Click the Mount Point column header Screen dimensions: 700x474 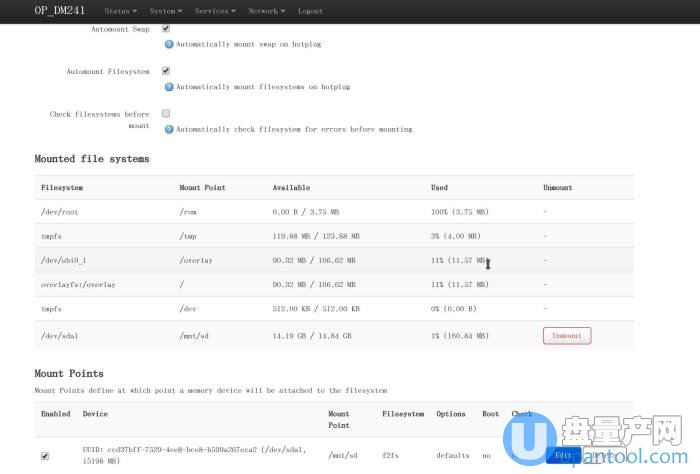[202, 188]
